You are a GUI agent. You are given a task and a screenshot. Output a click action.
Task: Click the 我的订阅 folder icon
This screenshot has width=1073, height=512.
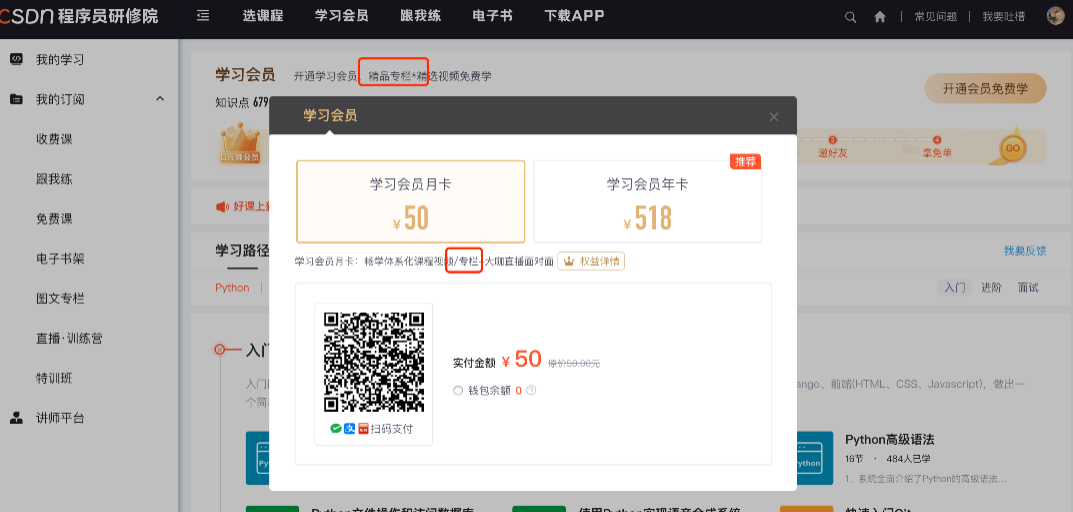point(16,99)
